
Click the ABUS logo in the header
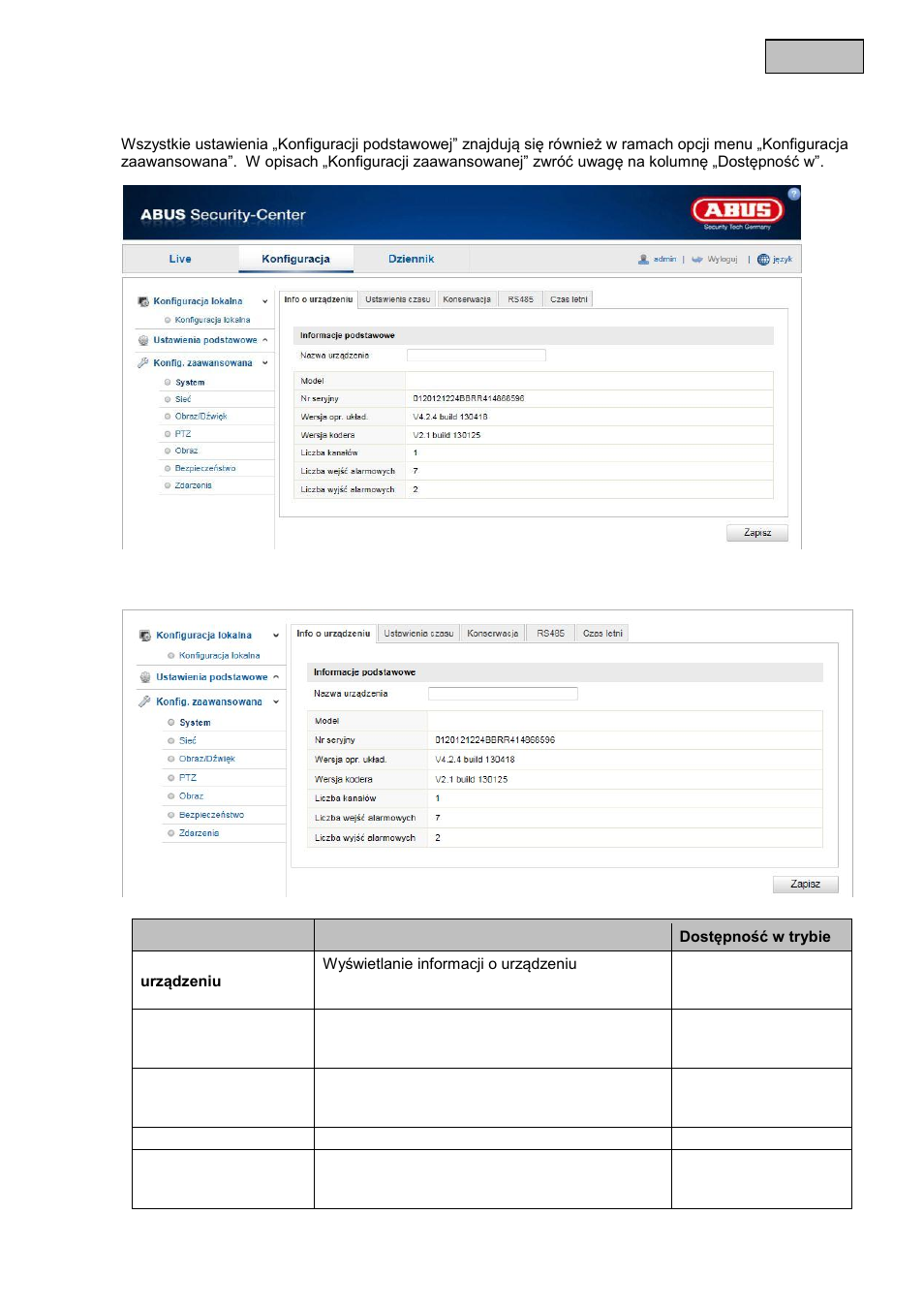738,210
